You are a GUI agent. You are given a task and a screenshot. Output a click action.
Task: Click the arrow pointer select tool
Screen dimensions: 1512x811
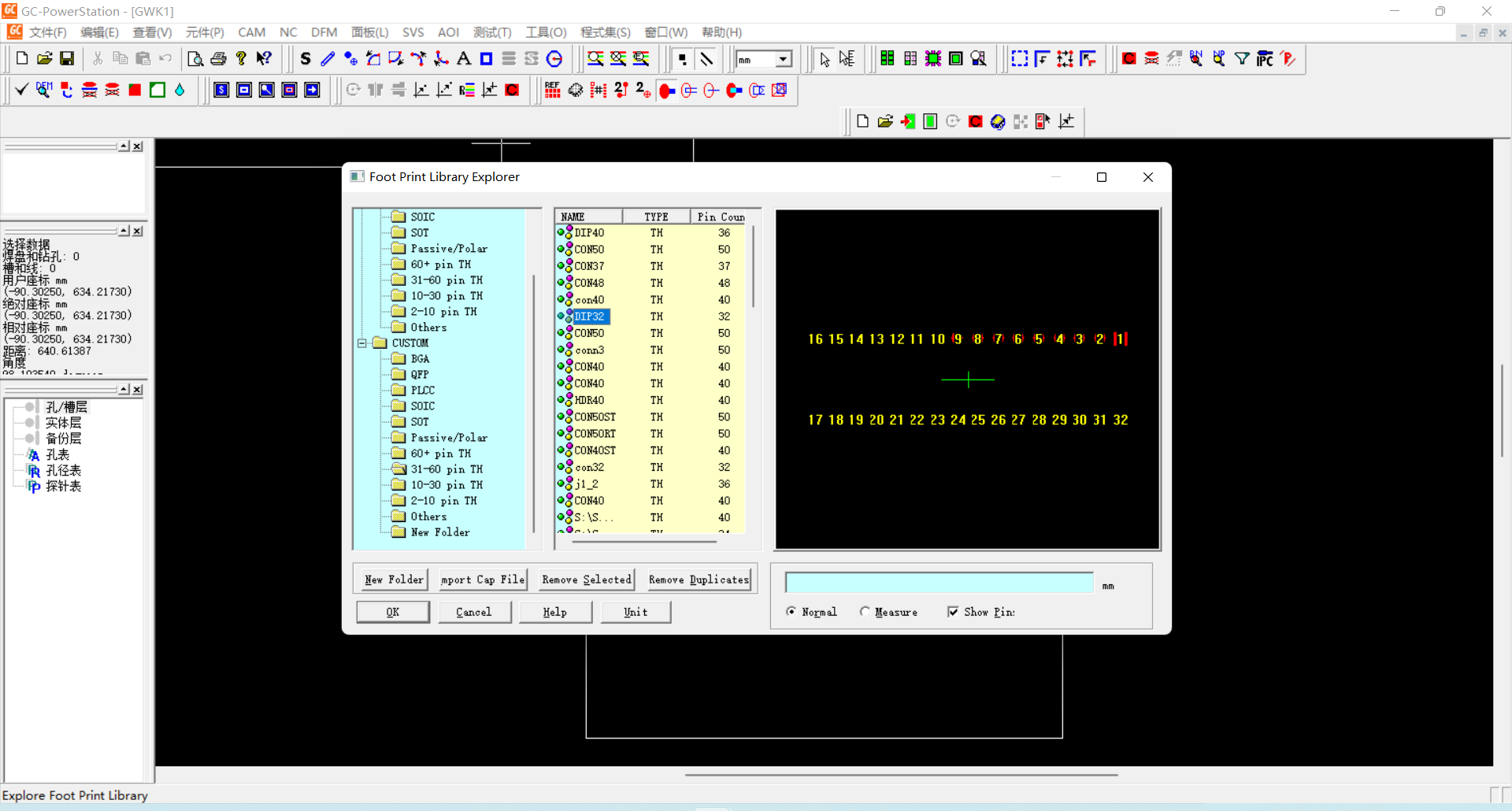pyautogui.click(x=825, y=58)
